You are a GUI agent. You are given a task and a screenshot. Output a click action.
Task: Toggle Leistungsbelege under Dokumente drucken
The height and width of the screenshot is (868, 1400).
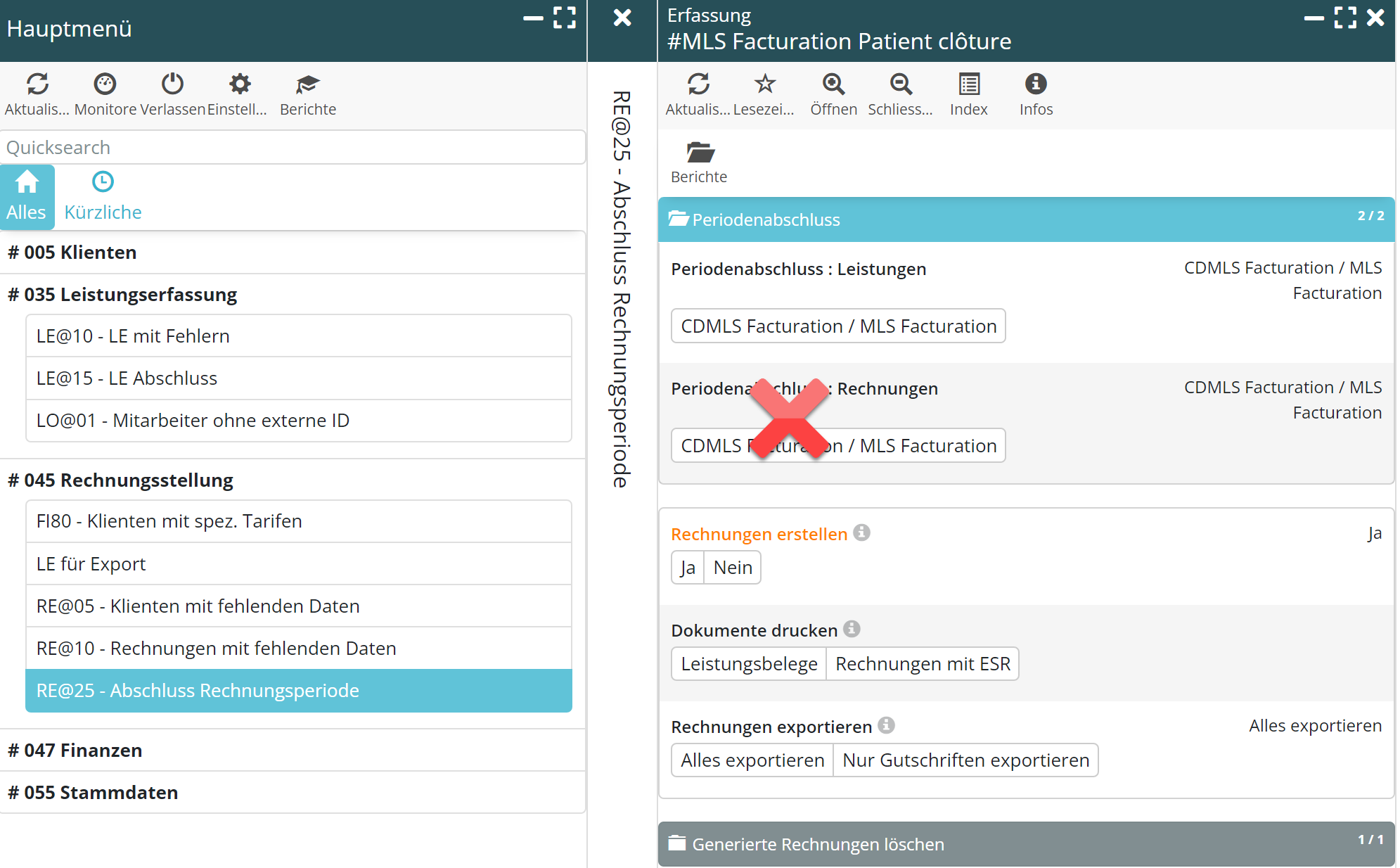pyautogui.click(x=749, y=664)
